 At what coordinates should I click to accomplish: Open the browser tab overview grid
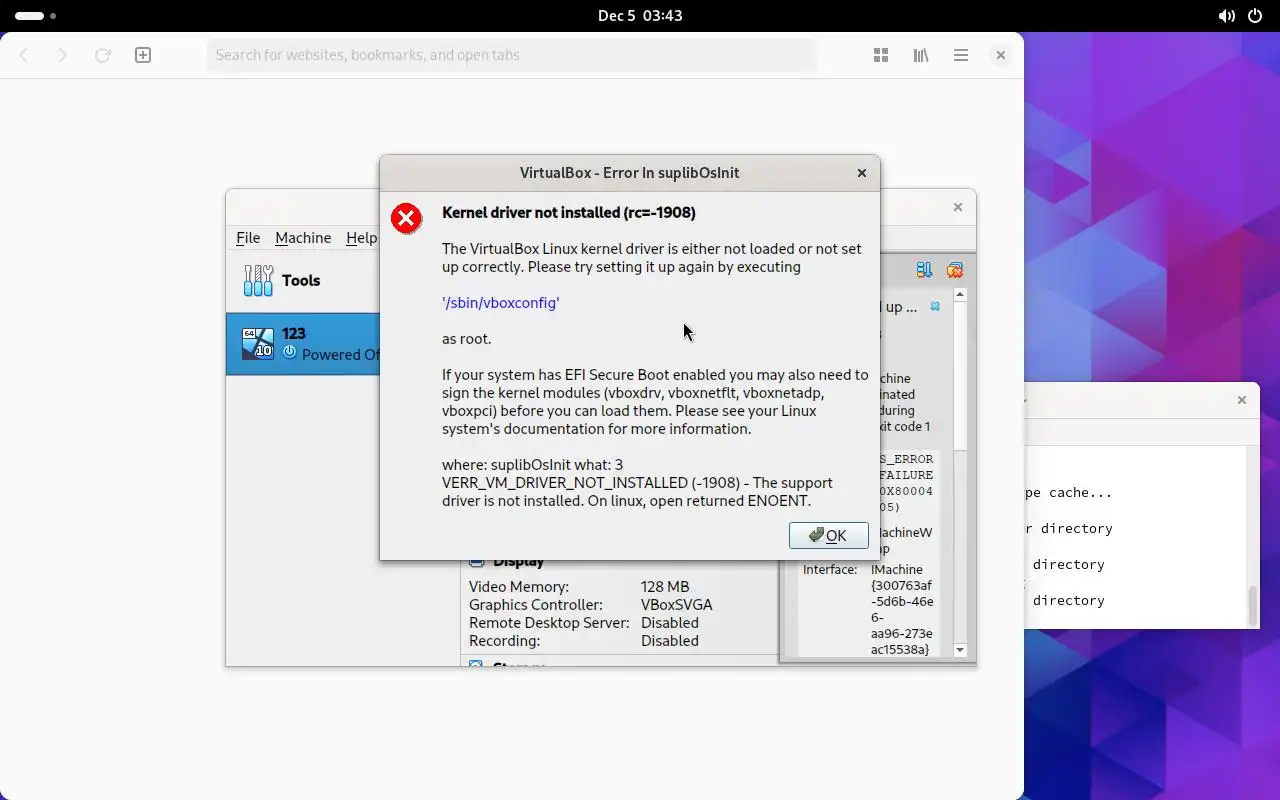pos(881,55)
